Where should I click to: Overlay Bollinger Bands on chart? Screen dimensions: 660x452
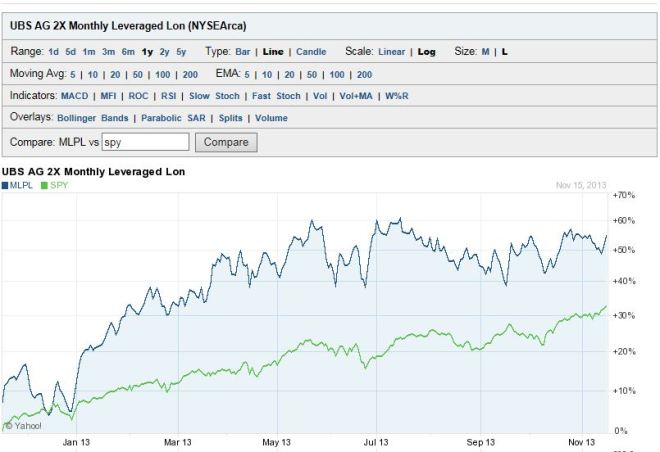(93, 118)
